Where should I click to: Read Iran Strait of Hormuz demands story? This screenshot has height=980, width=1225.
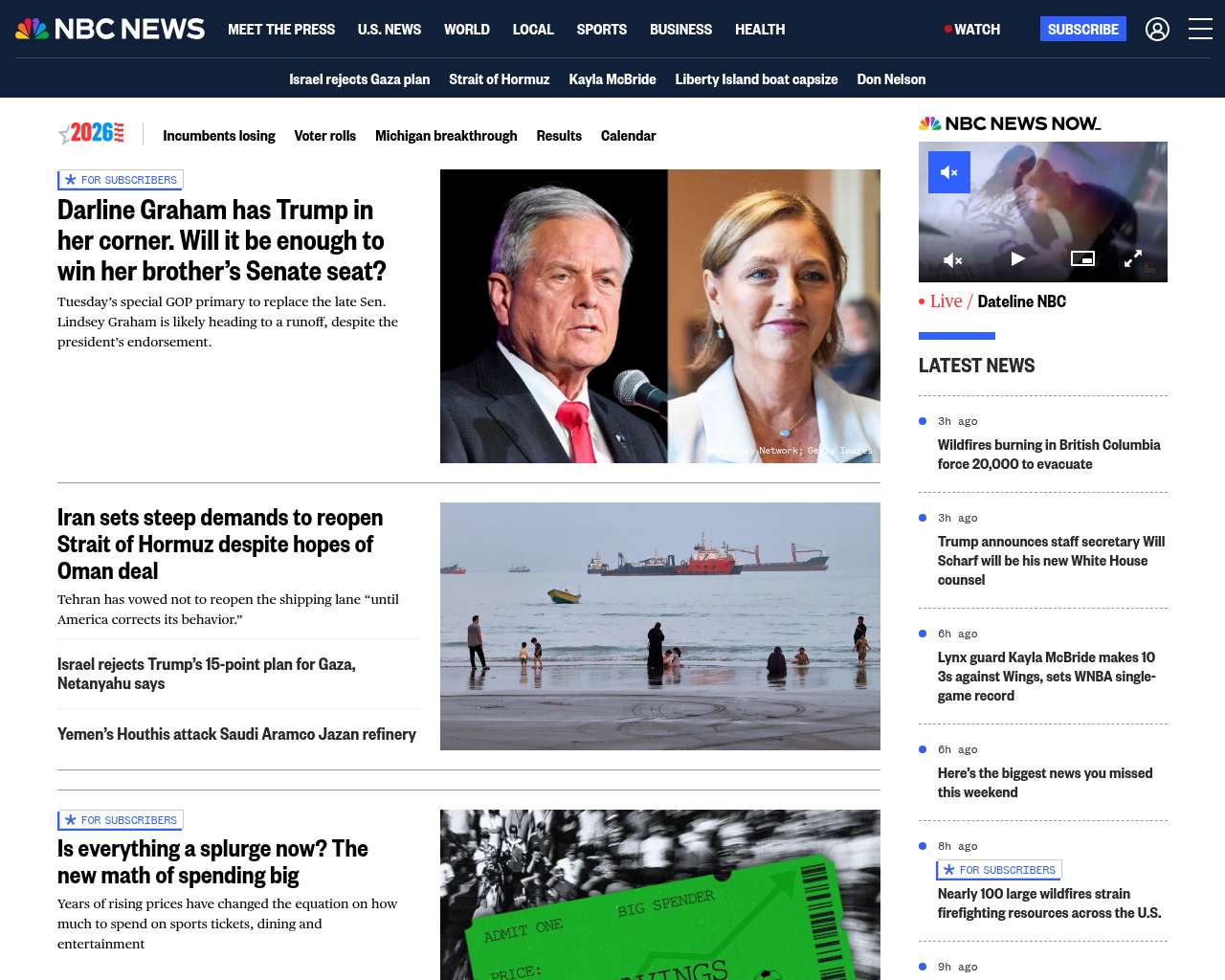(x=220, y=544)
